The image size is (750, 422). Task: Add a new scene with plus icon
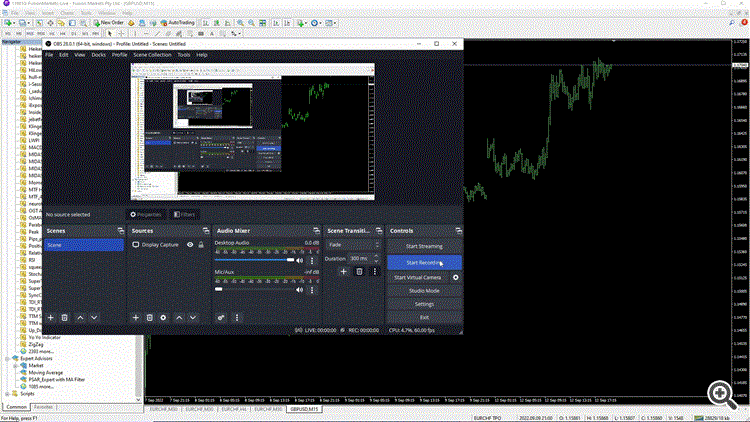pyautogui.click(x=51, y=318)
